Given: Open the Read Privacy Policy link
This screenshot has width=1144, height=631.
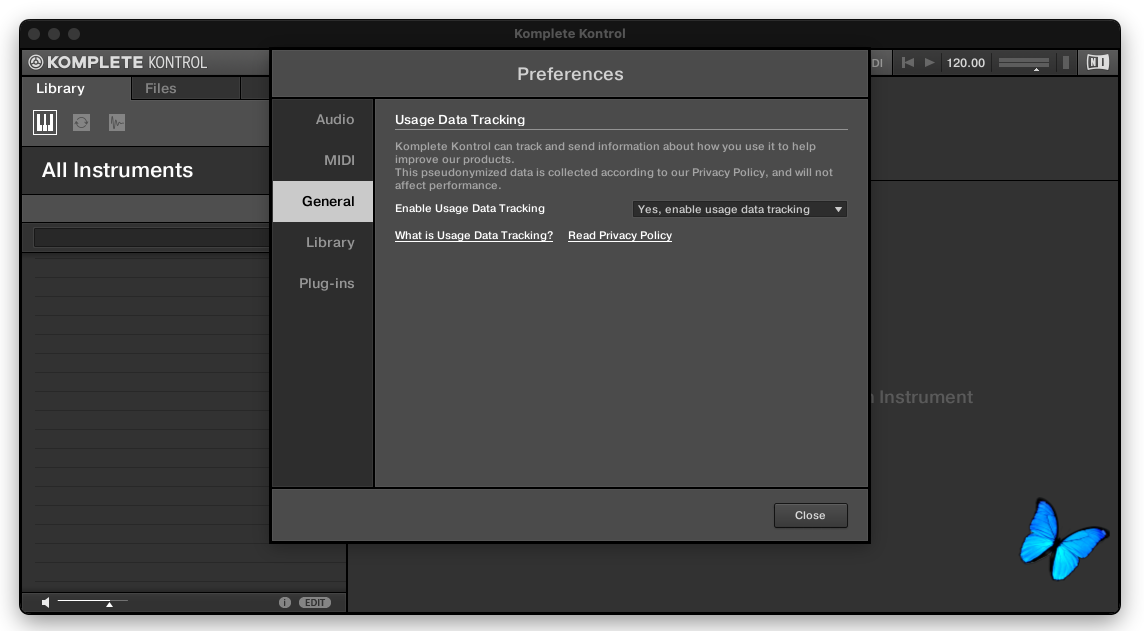Looking at the screenshot, I should [620, 236].
